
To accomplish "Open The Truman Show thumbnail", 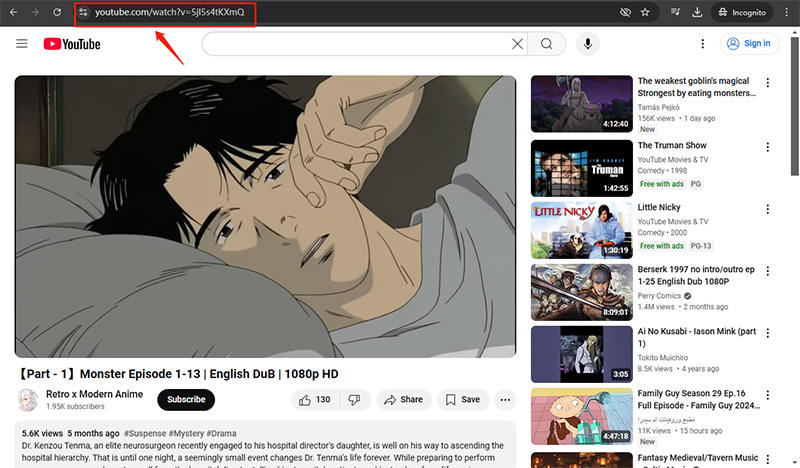I will [x=582, y=168].
